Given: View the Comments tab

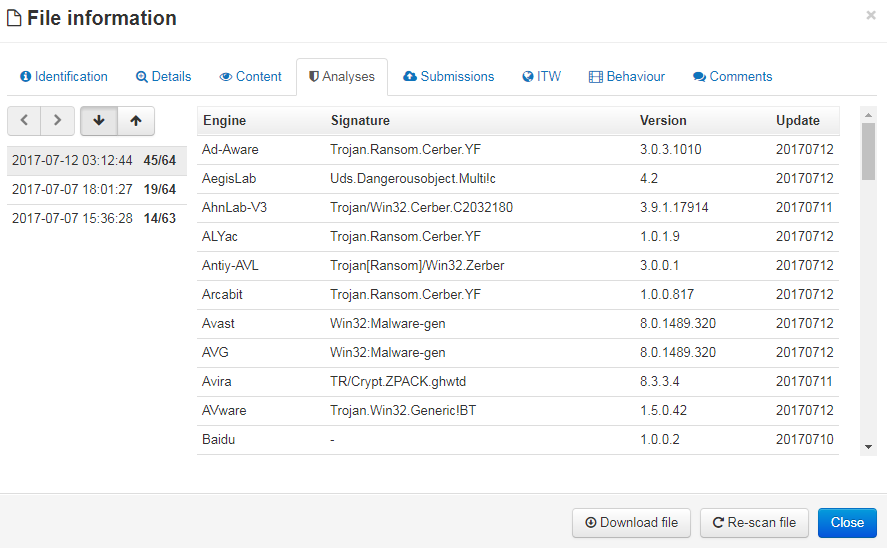Looking at the screenshot, I should tap(732, 76).
